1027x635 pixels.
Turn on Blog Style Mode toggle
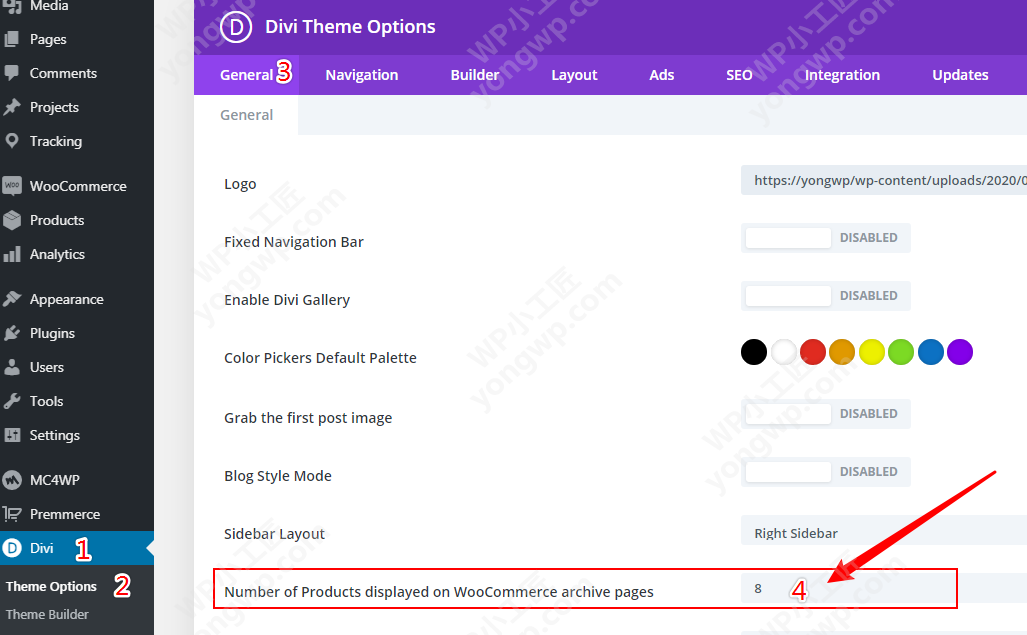point(825,472)
